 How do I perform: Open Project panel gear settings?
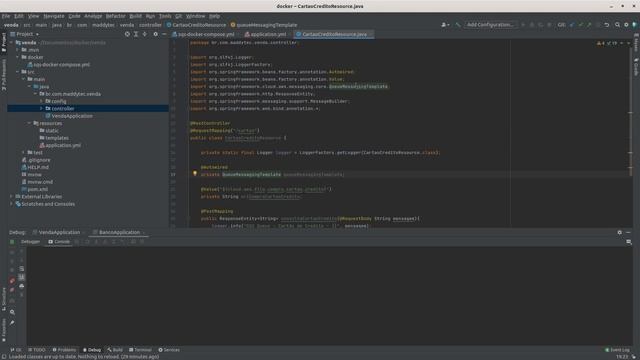tap(156, 34)
